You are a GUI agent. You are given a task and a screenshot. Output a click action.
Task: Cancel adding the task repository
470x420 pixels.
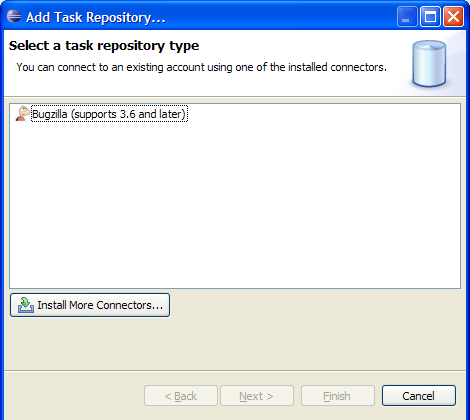[x=419, y=396]
